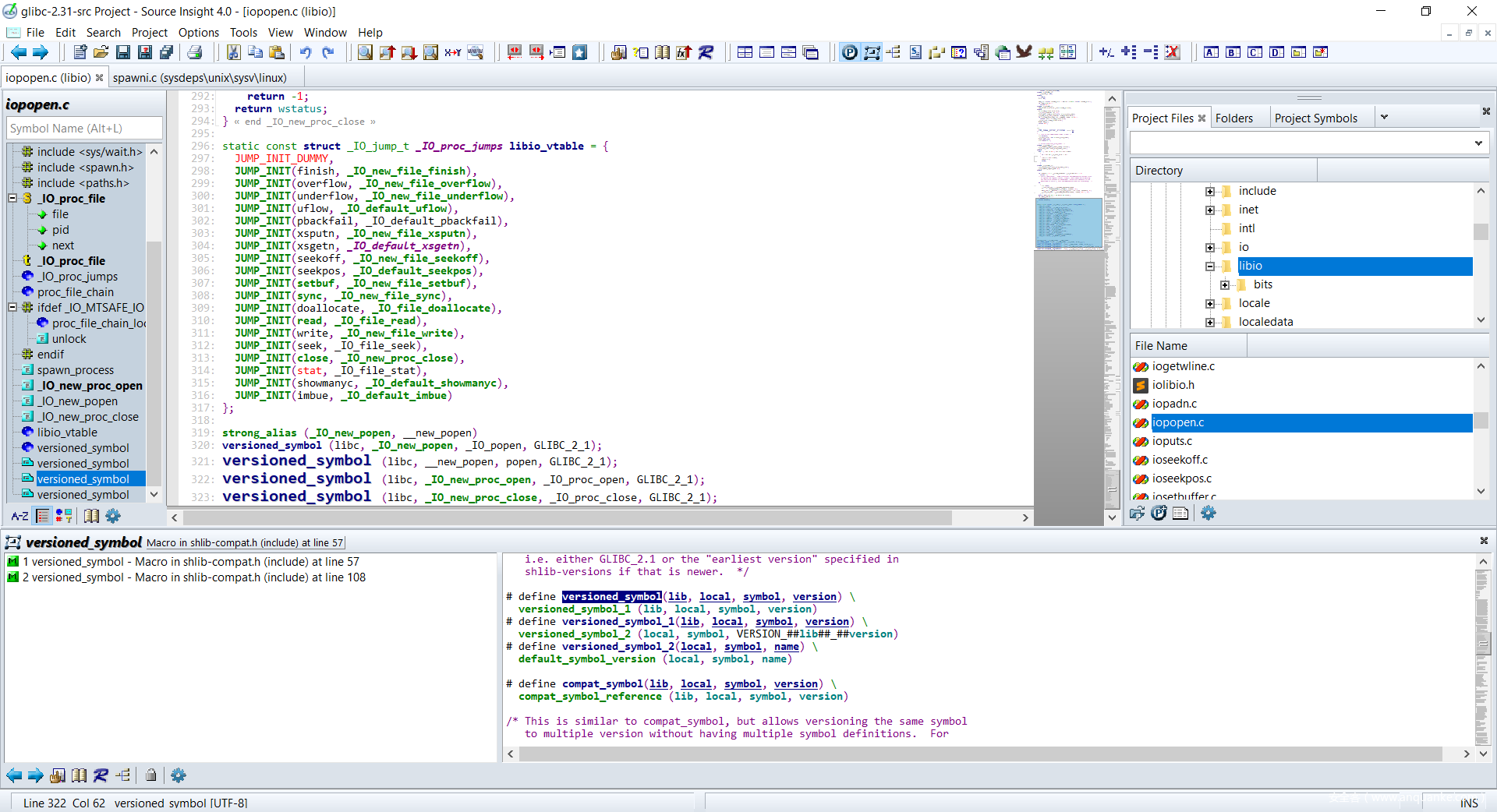Open symbol window settings gear

(113, 516)
